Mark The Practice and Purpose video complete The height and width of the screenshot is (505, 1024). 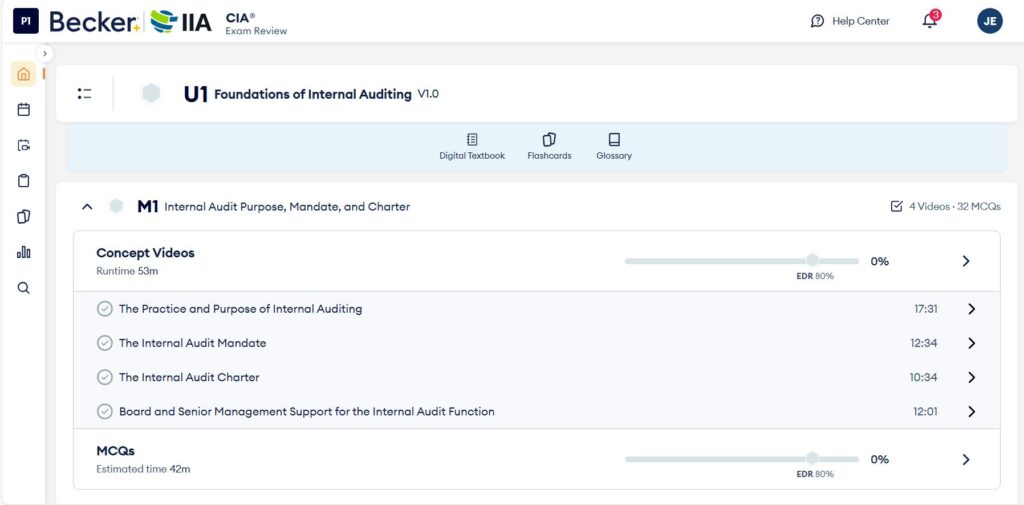pos(104,309)
